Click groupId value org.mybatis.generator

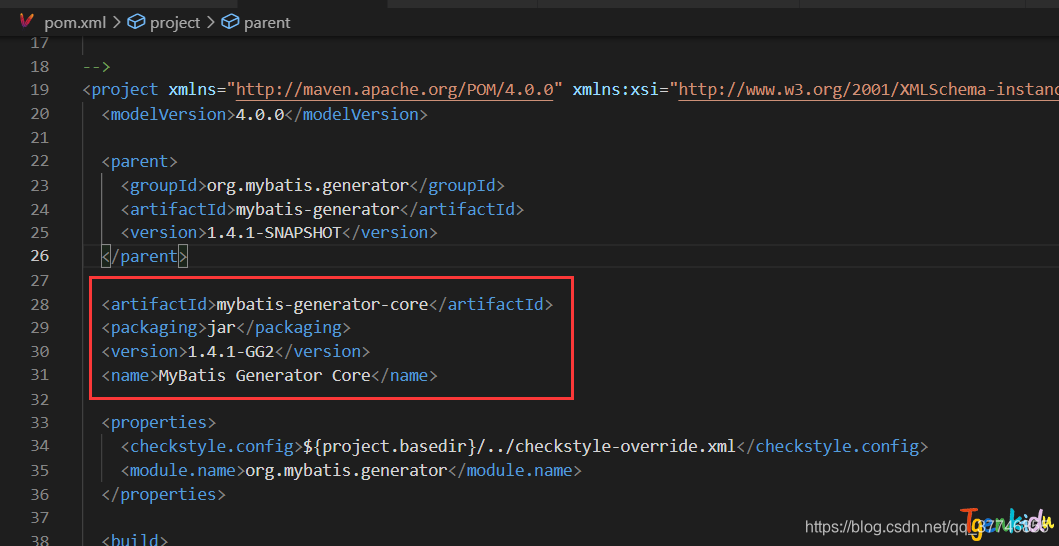coord(308,185)
